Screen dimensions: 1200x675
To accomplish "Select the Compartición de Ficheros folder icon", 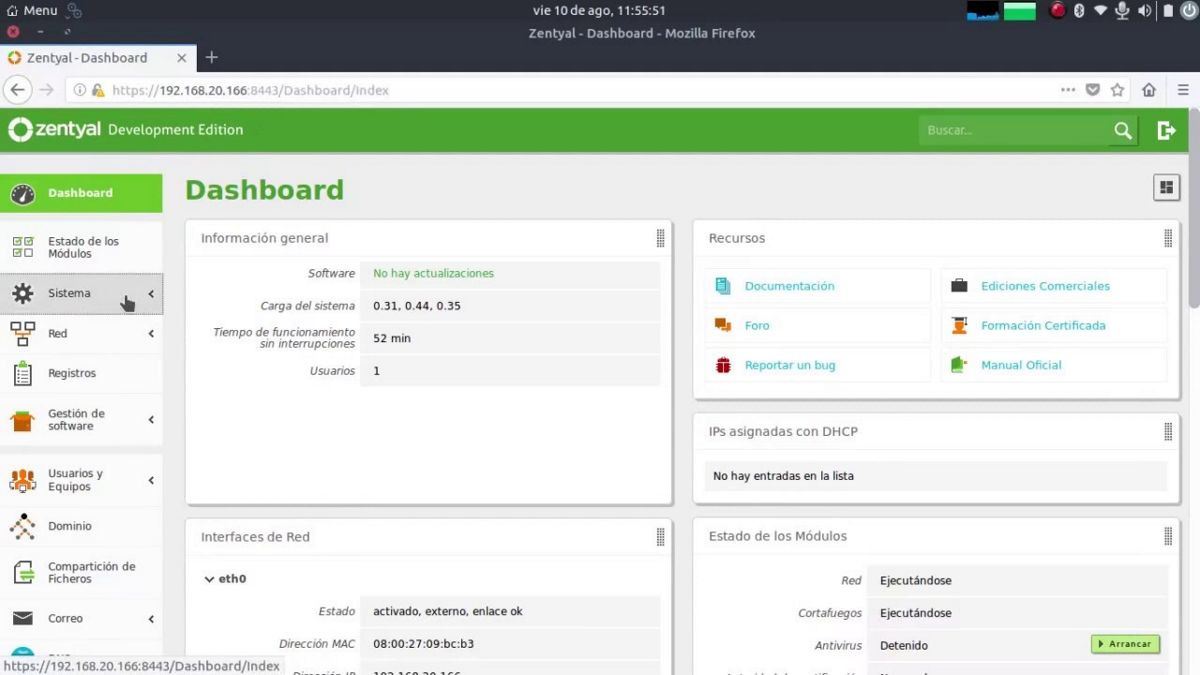I will (x=22, y=572).
